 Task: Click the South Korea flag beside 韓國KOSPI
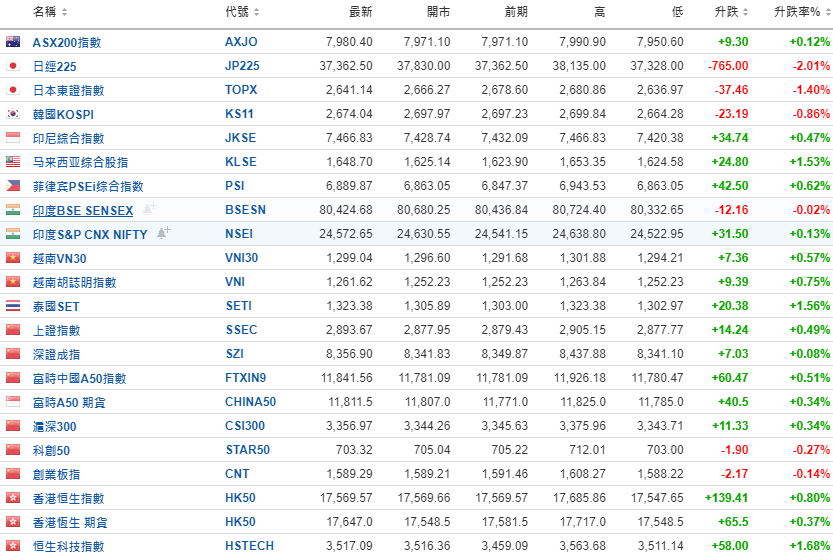(13, 114)
